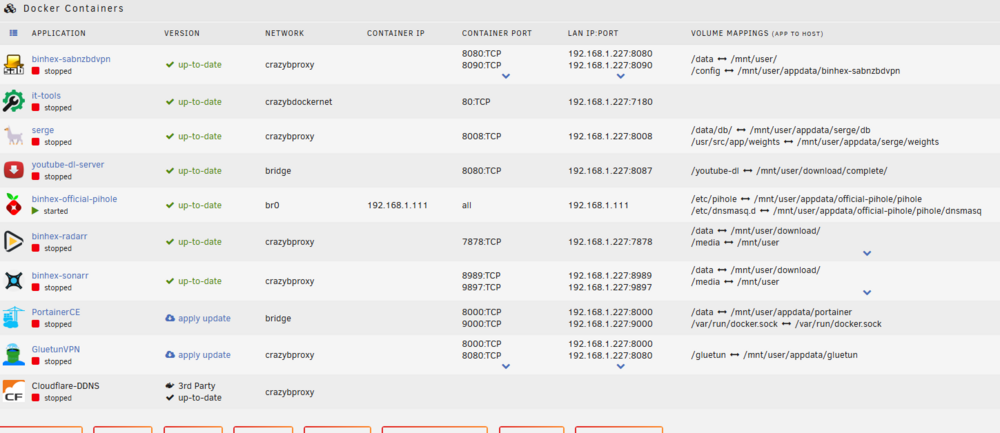This screenshot has height=433, width=1000.
Task: Click the PortainerCE crane icon
Action: 13,318
